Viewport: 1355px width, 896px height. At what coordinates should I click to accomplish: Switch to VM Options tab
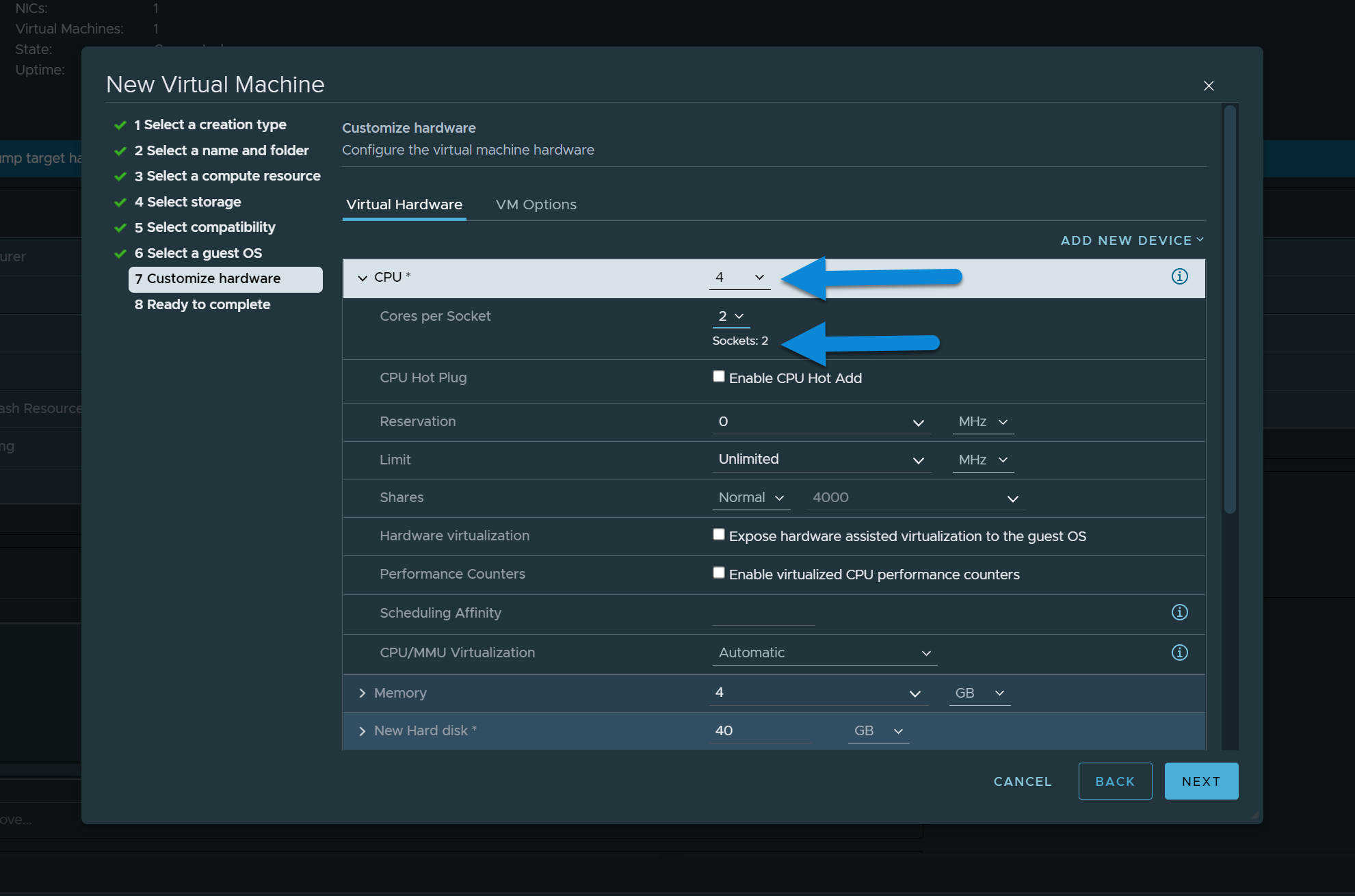click(536, 205)
